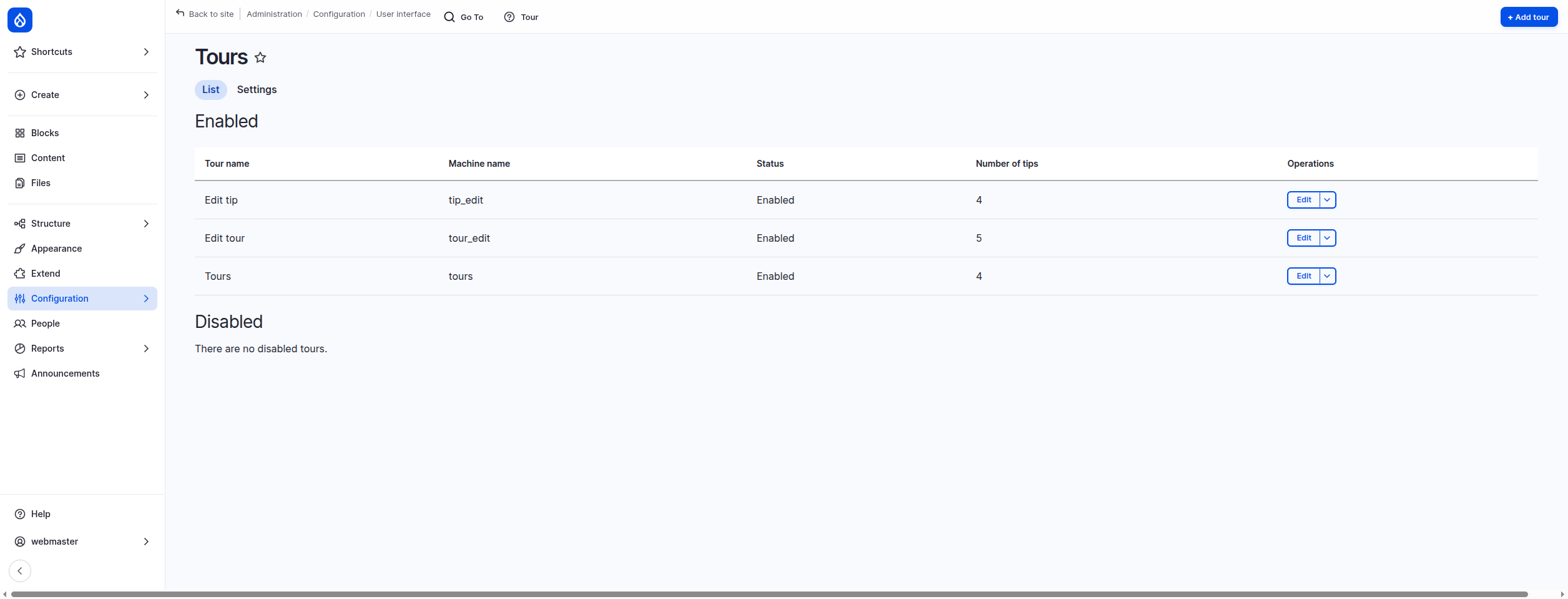Click Edit button for tours machine name
1568x599 pixels.
coord(1304,276)
